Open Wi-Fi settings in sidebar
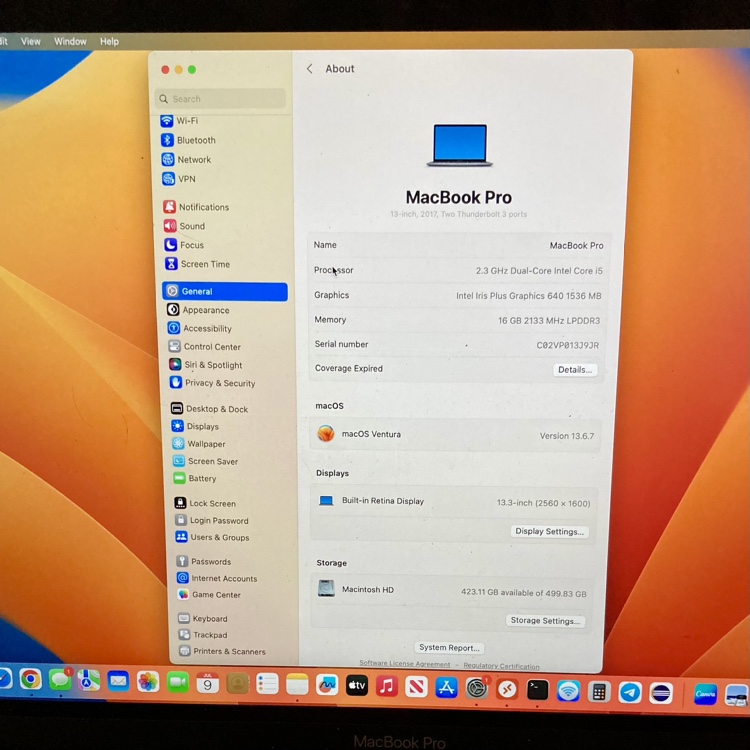The width and height of the screenshot is (750, 750). coord(179,121)
